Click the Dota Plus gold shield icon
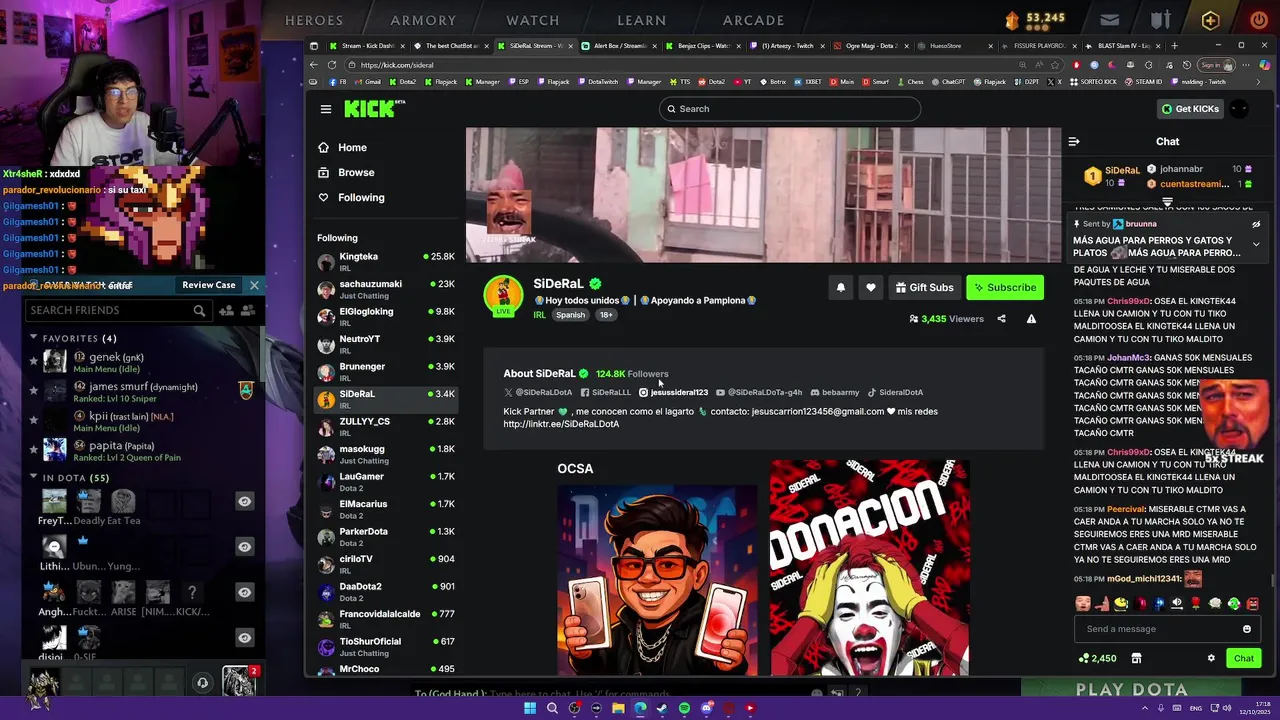Viewport: 1280px width, 720px height. (1211, 20)
